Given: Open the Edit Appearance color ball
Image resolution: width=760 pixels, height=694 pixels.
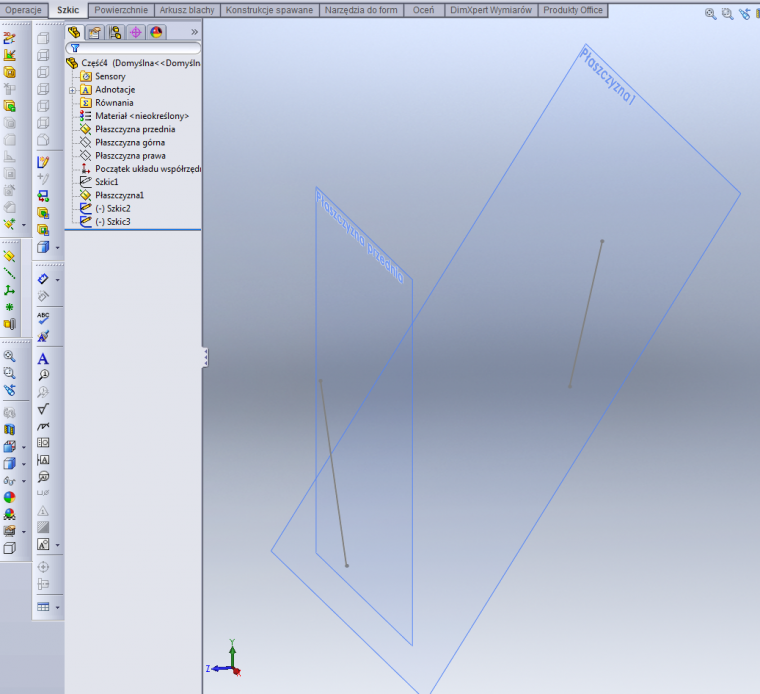Looking at the screenshot, I should [x=9, y=497].
